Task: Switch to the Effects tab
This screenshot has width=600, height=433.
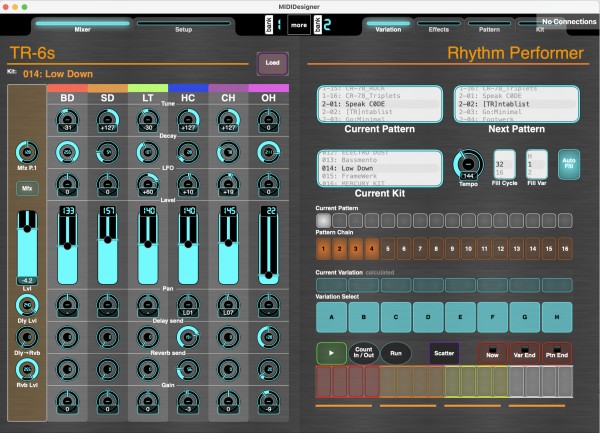Action: (439, 26)
